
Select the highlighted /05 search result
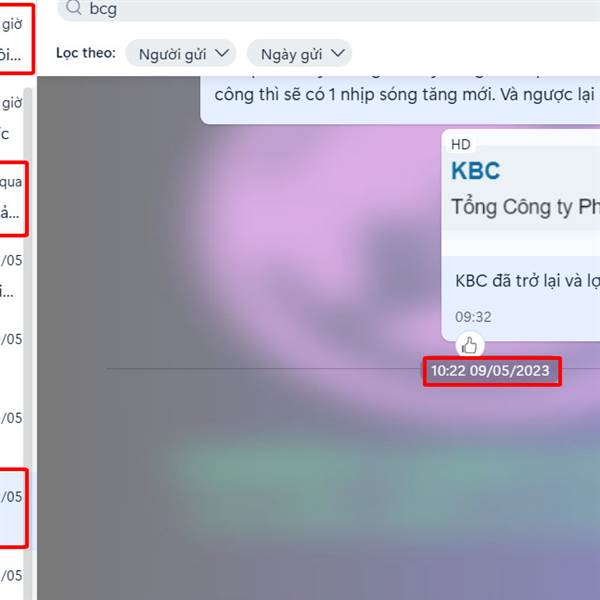tap(11, 509)
